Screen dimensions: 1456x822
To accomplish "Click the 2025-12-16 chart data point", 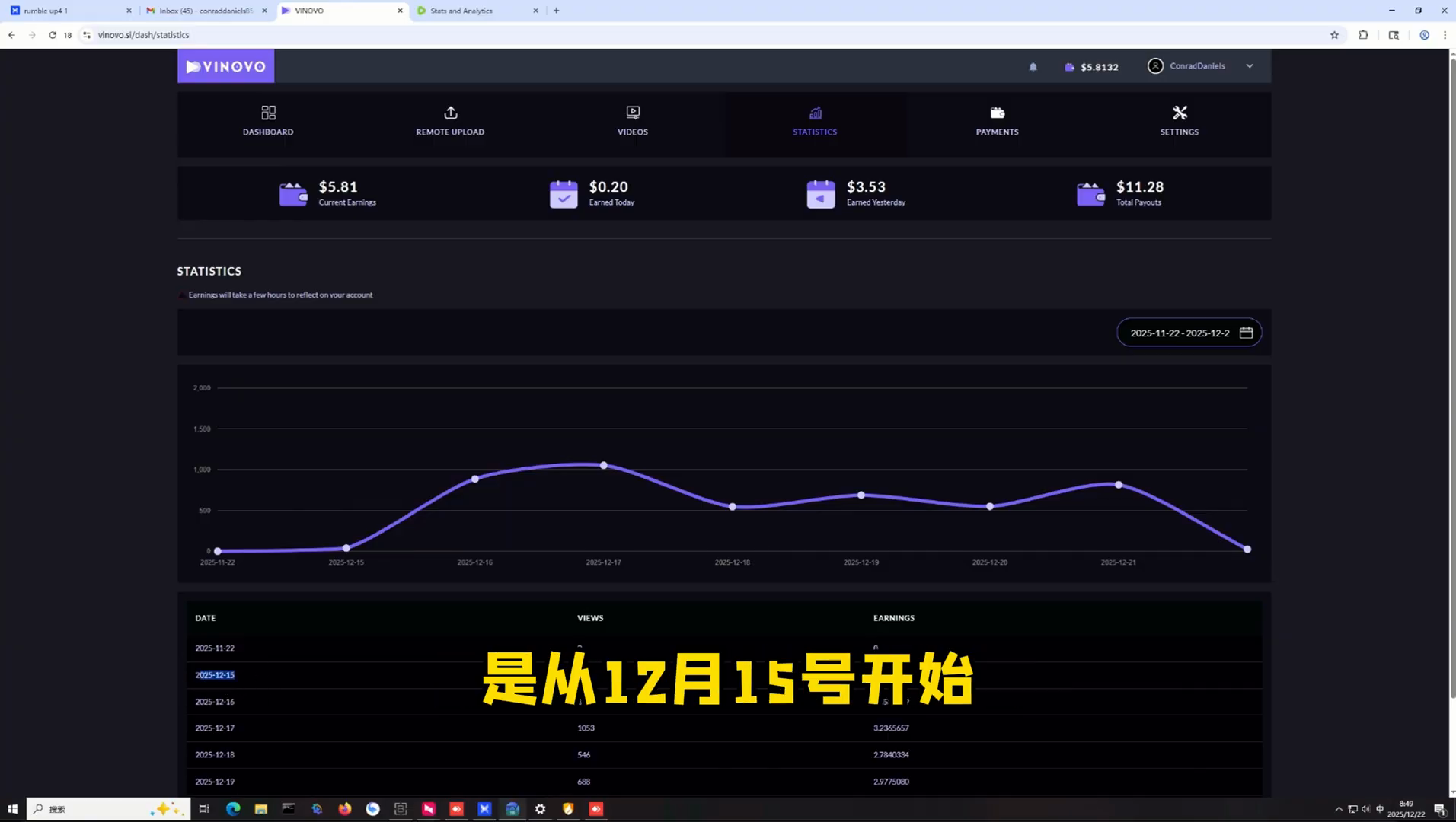I will [475, 479].
